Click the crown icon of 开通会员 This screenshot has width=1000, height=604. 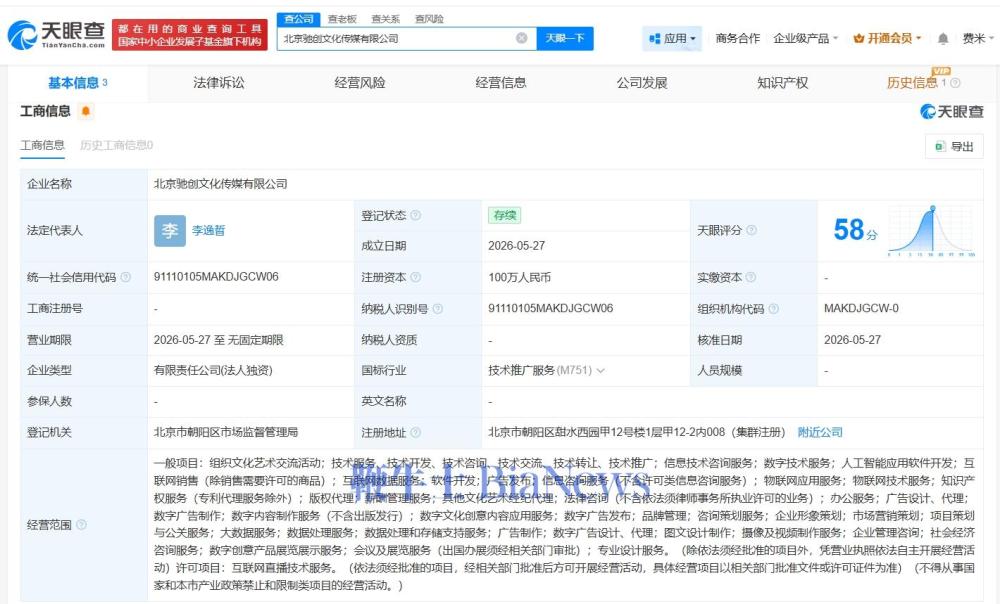pos(858,39)
